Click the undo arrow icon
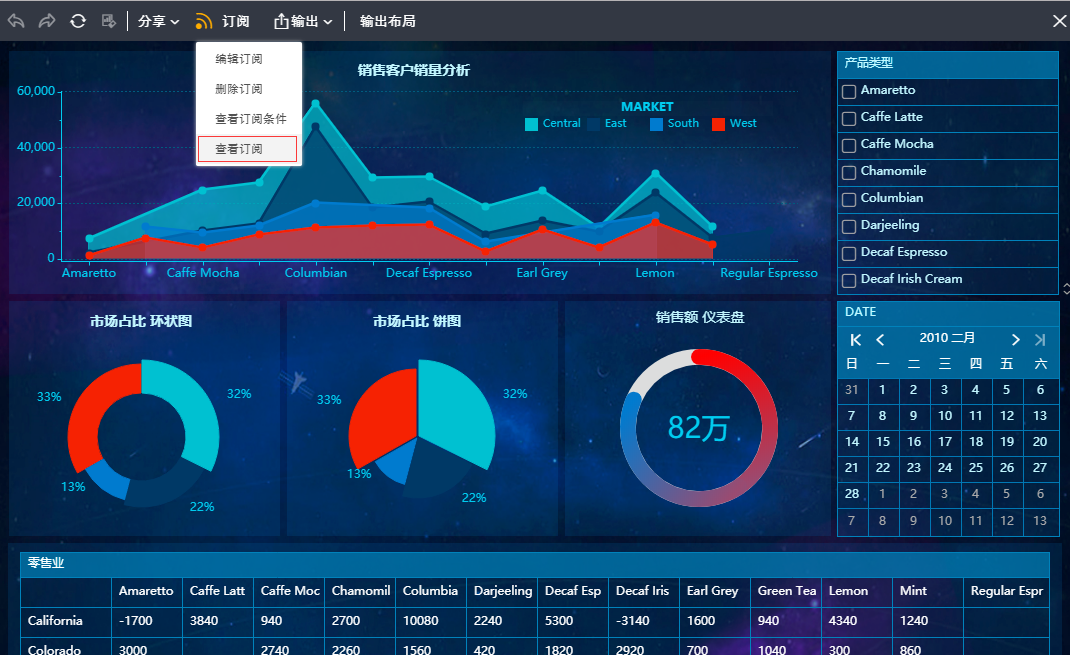 click(16, 21)
